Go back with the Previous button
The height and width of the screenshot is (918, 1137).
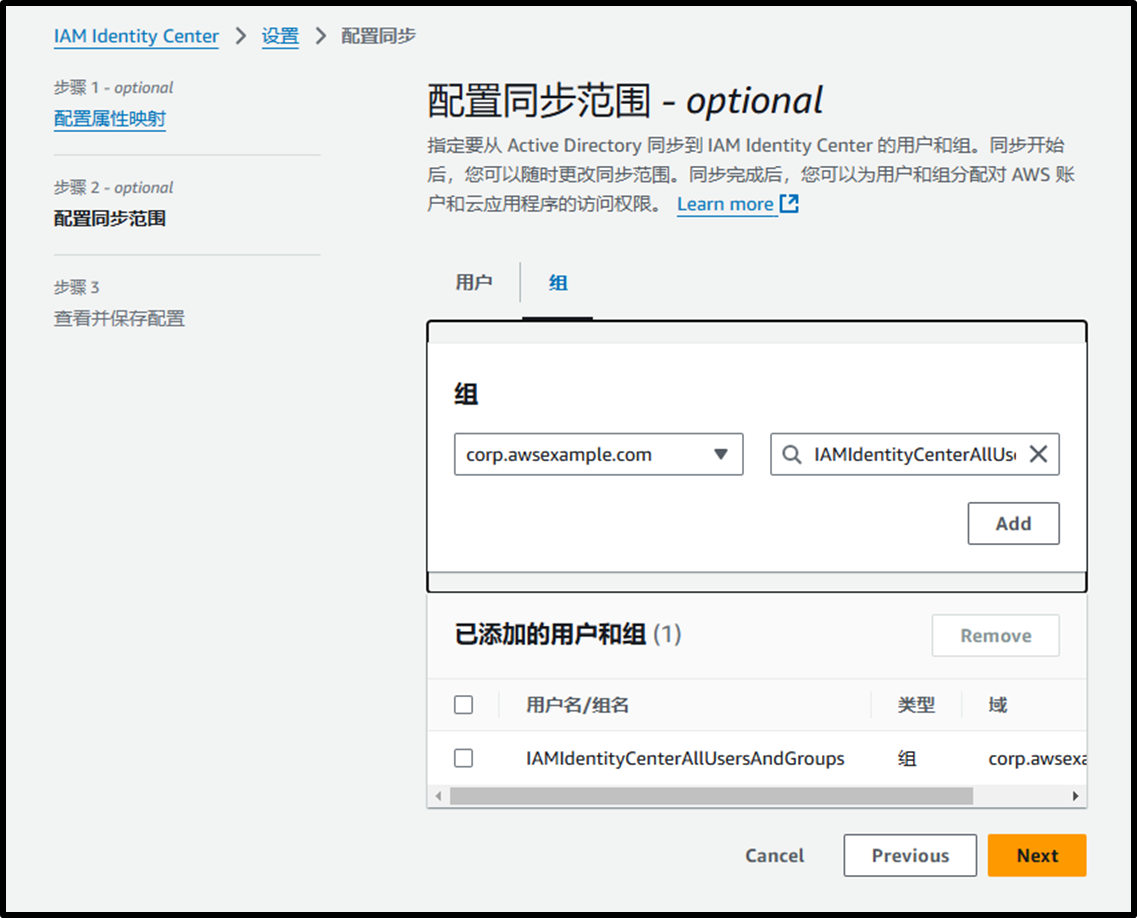(x=910, y=856)
